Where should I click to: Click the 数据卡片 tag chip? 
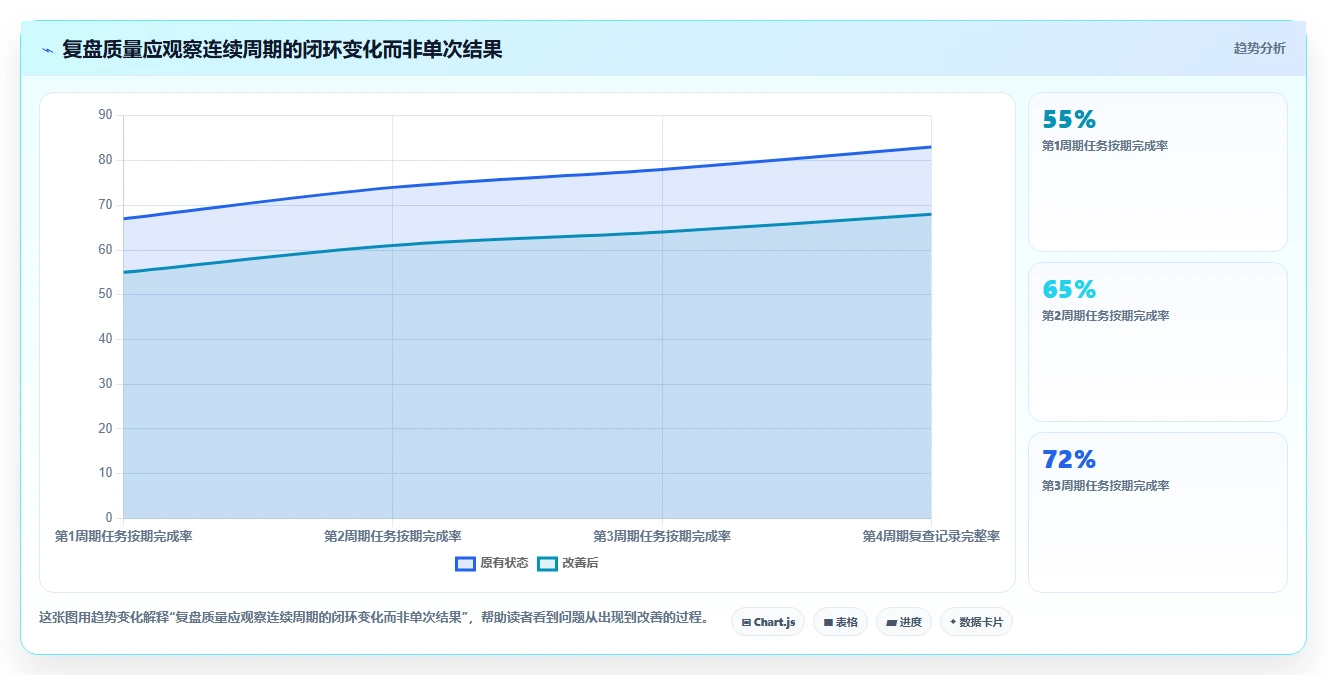click(976, 622)
